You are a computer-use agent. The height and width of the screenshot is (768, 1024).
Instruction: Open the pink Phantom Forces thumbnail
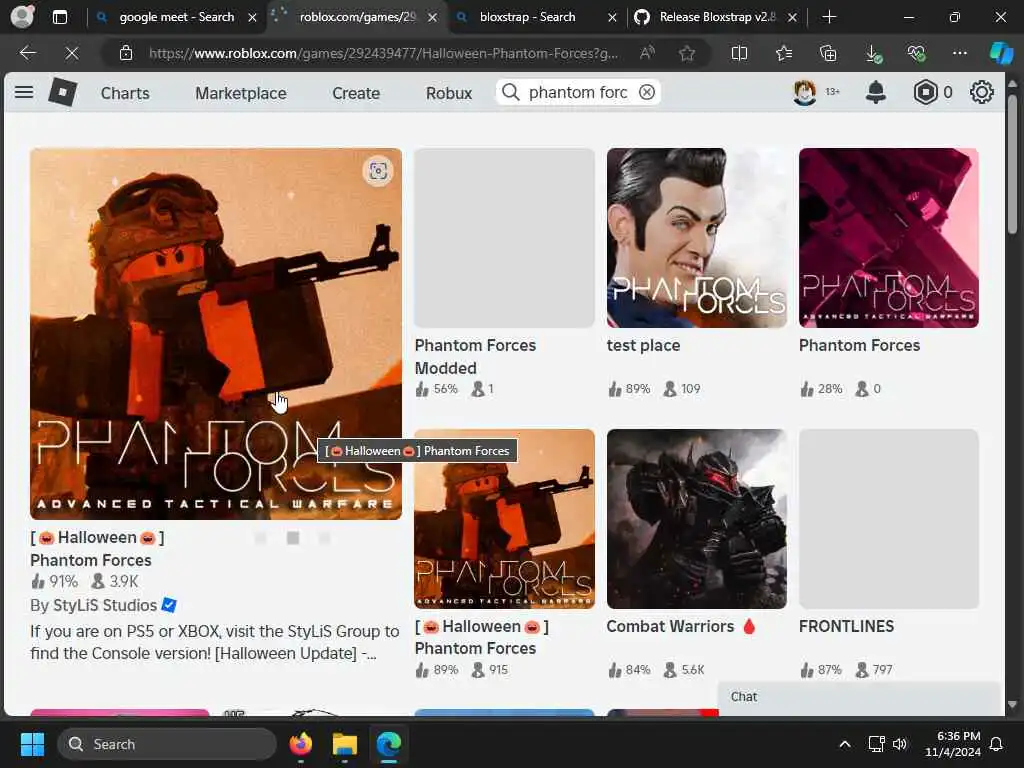click(x=888, y=238)
